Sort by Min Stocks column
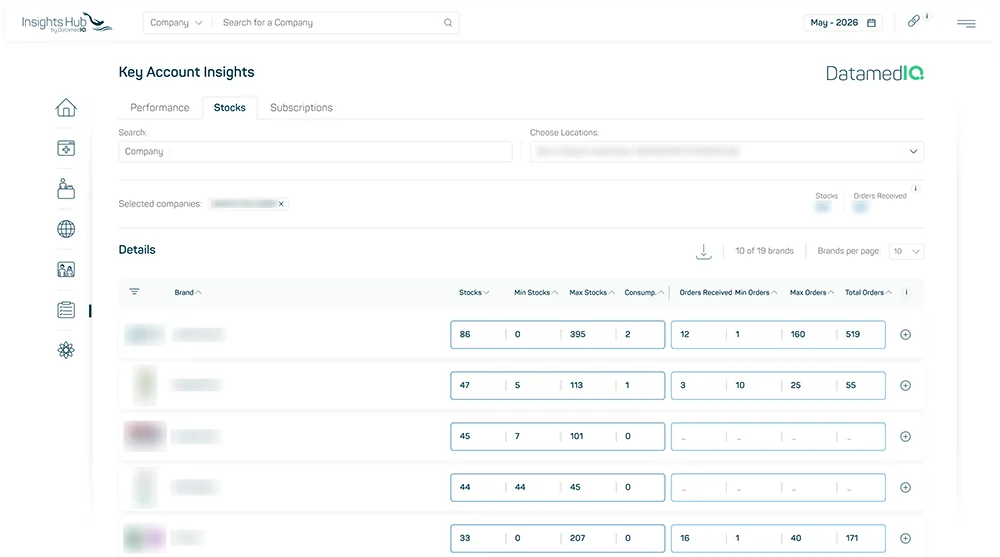Image resolution: width=1000 pixels, height=557 pixels. [x=536, y=292]
